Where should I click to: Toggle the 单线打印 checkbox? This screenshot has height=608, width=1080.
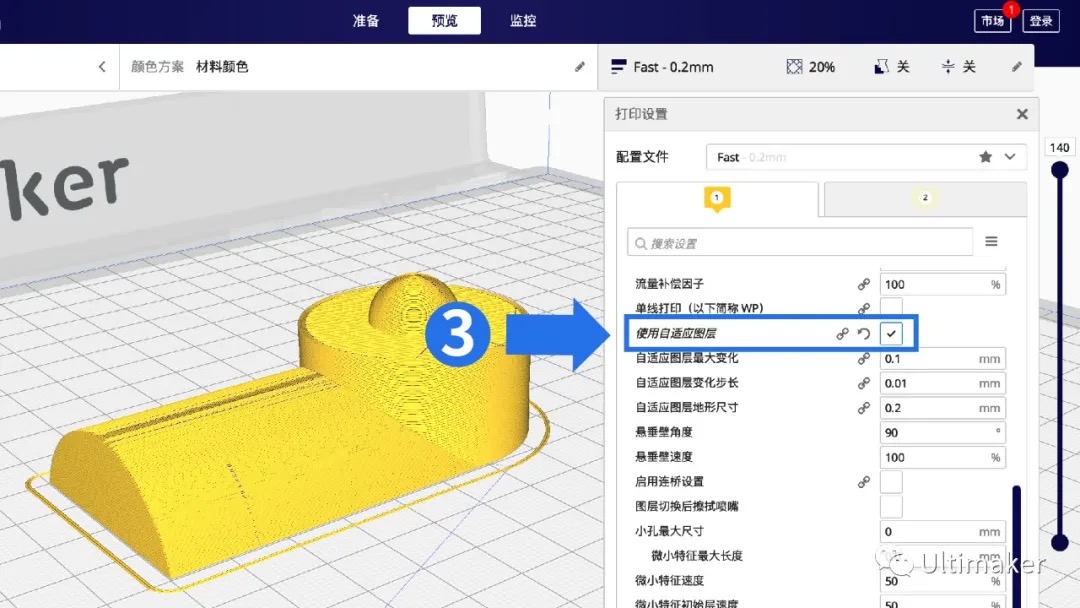tap(891, 306)
